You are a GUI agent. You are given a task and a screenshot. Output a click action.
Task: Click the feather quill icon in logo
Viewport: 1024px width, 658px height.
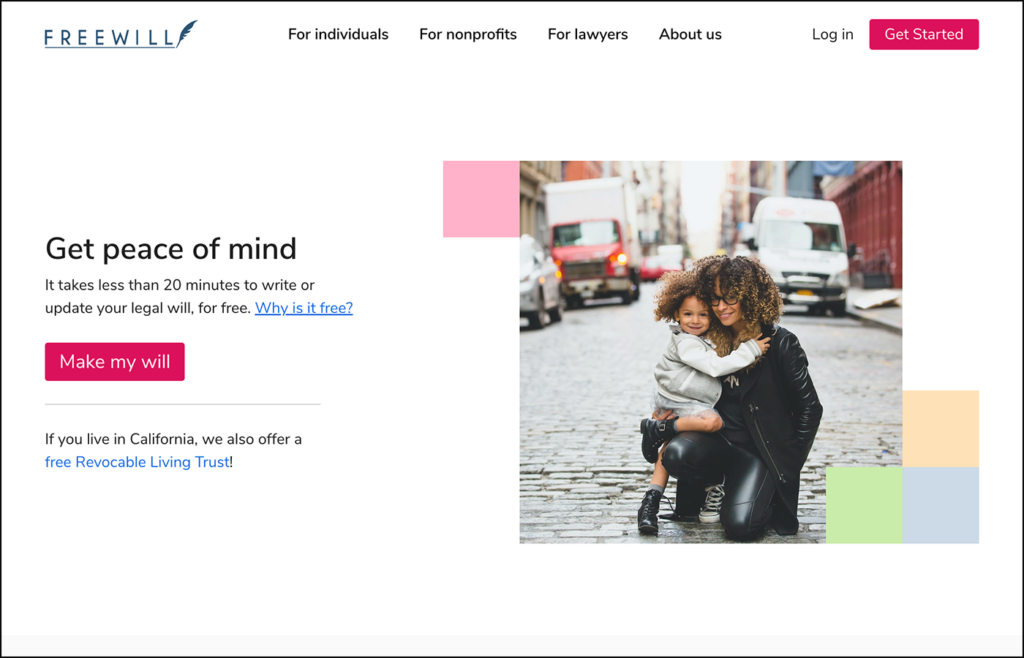point(186,33)
